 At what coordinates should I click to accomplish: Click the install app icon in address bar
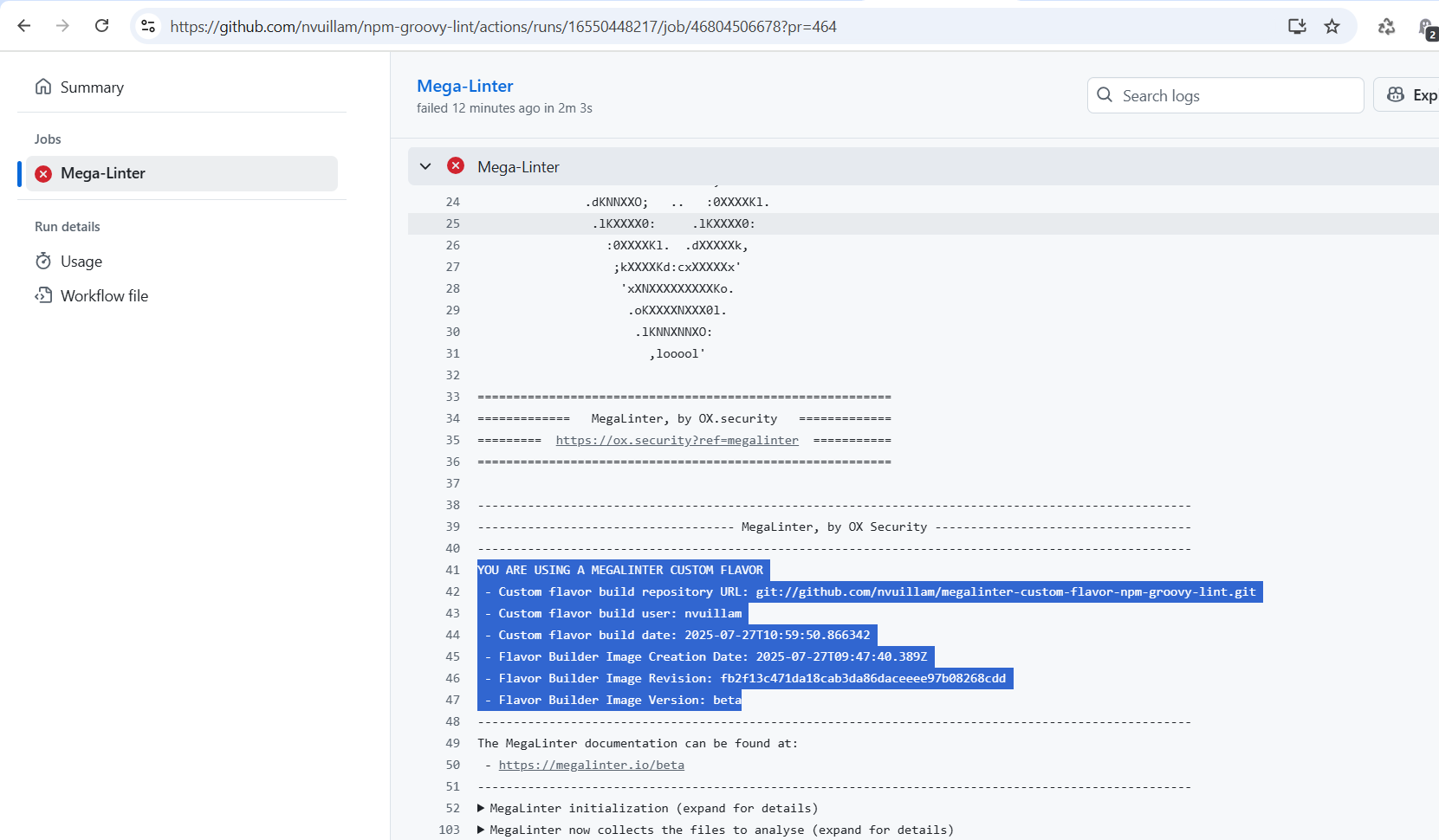(x=1296, y=26)
